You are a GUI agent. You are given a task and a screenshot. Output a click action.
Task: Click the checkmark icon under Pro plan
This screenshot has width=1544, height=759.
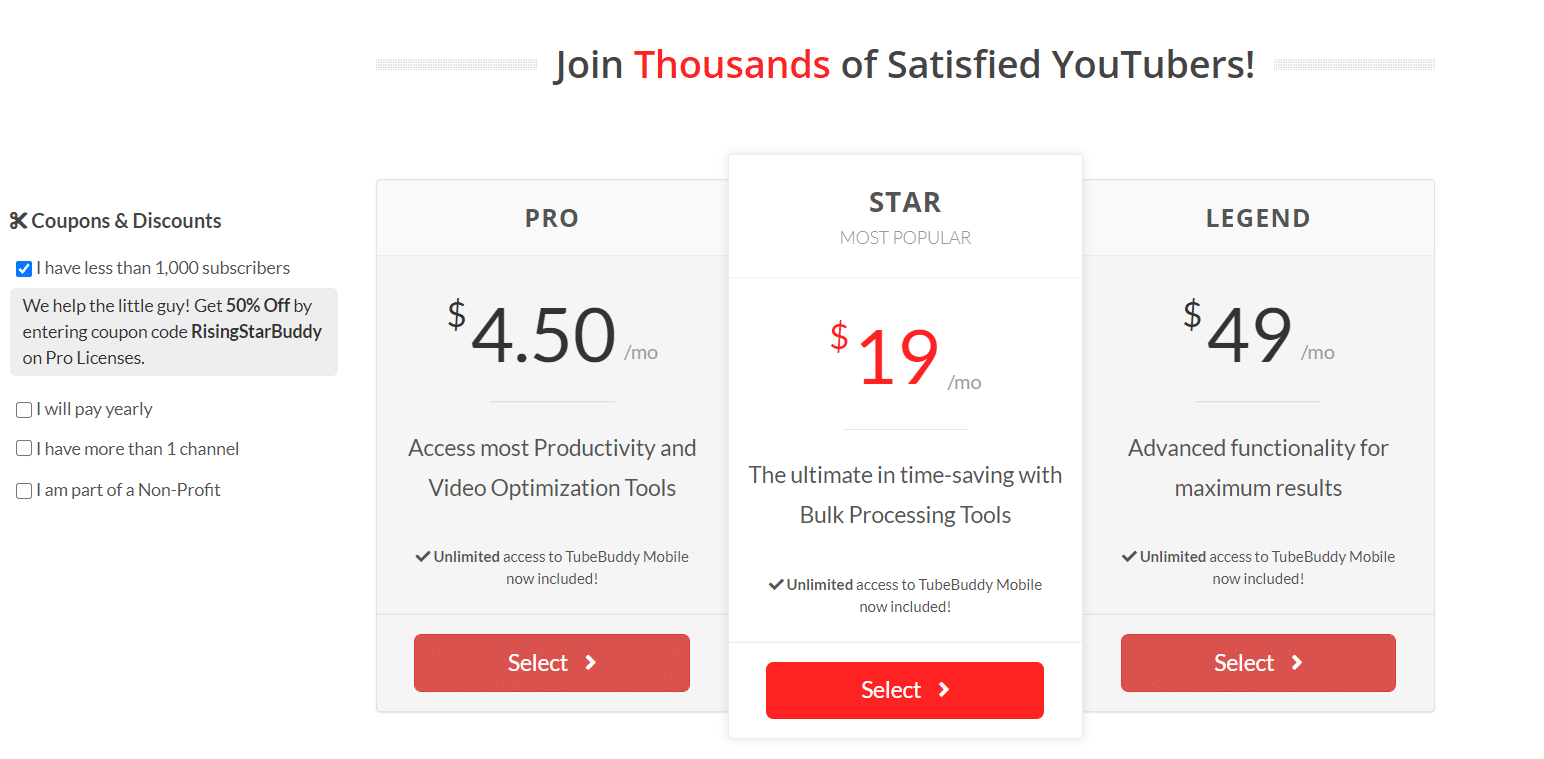423,556
